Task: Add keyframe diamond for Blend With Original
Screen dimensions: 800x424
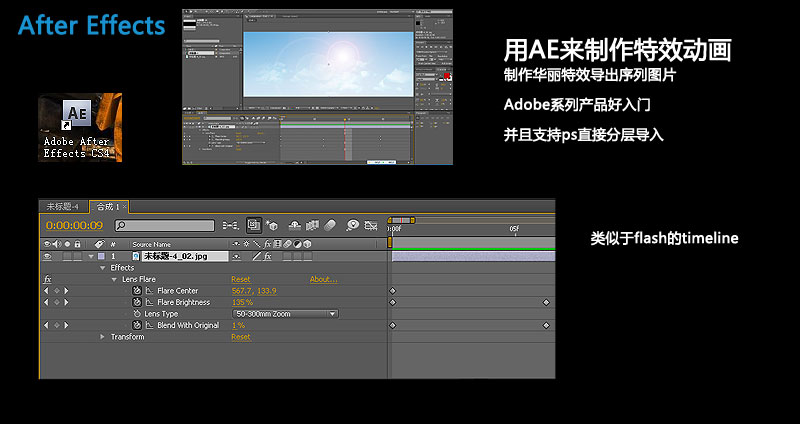Action: [x=57, y=325]
